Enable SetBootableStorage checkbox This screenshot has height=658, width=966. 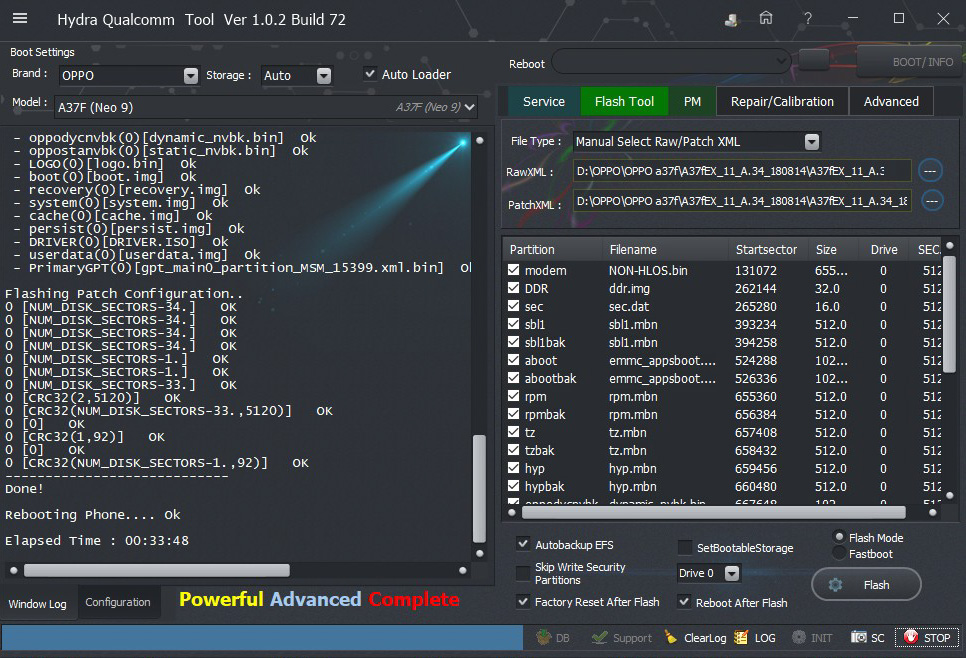(x=684, y=547)
